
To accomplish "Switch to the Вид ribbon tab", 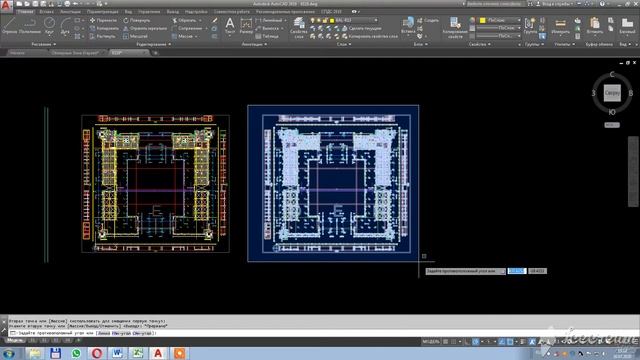I will [128, 12].
